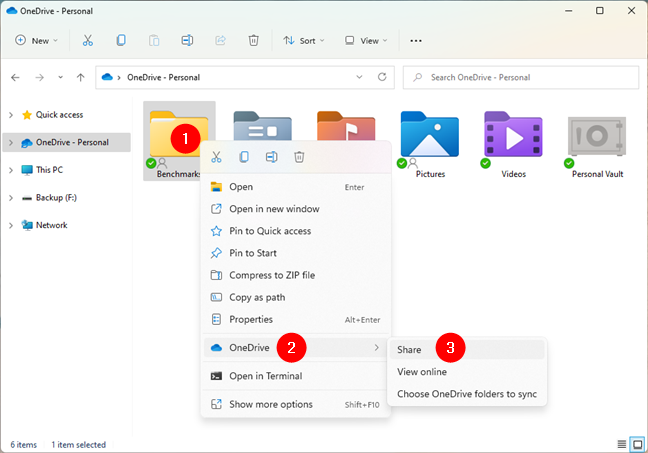Open the OneDrive submenu entry

click(x=296, y=348)
